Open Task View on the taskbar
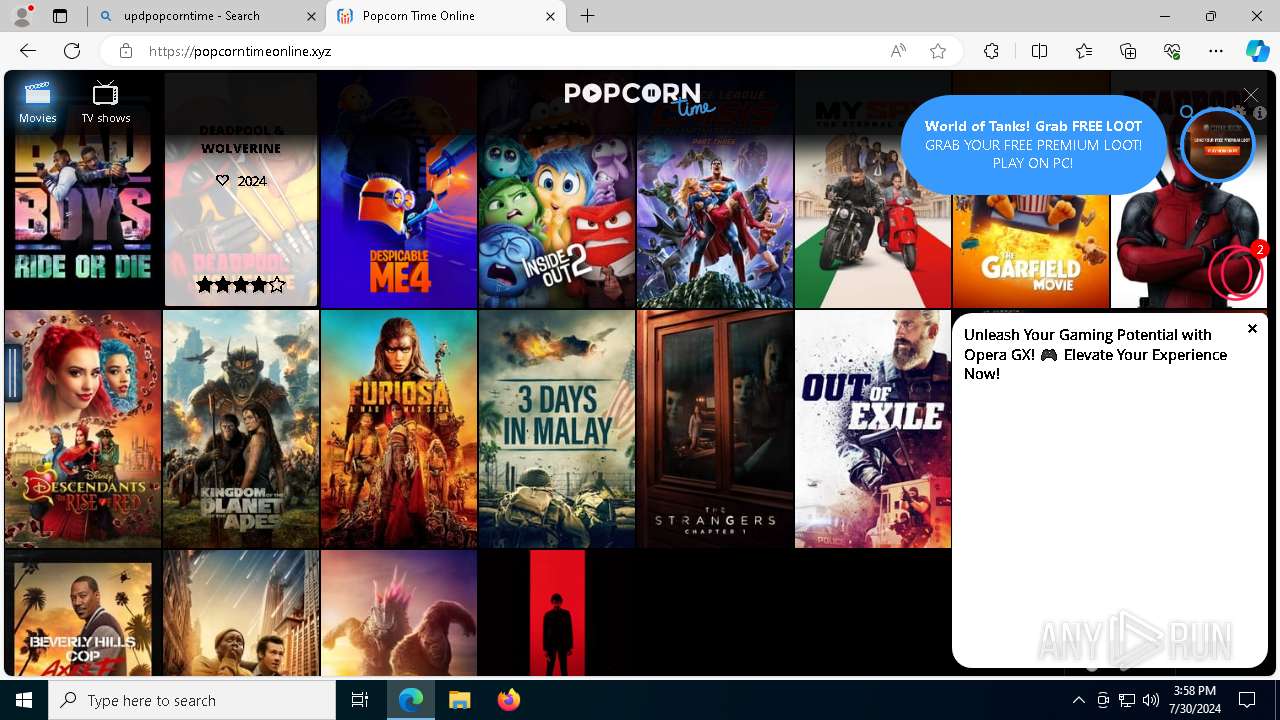The height and width of the screenshot is (720, 1280). pos(360,700)
